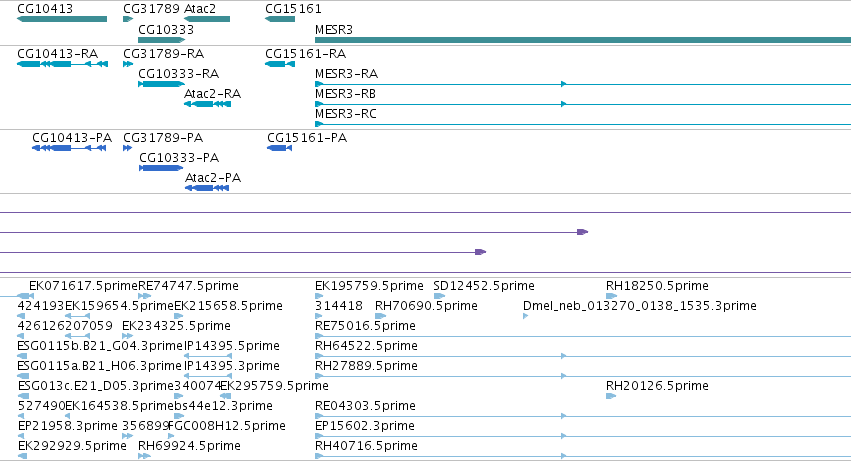Image resolution: width=851 pixels, height=461 pixels.
Task: Select the RH27889.5prime EST label
Action: point(366,366)
